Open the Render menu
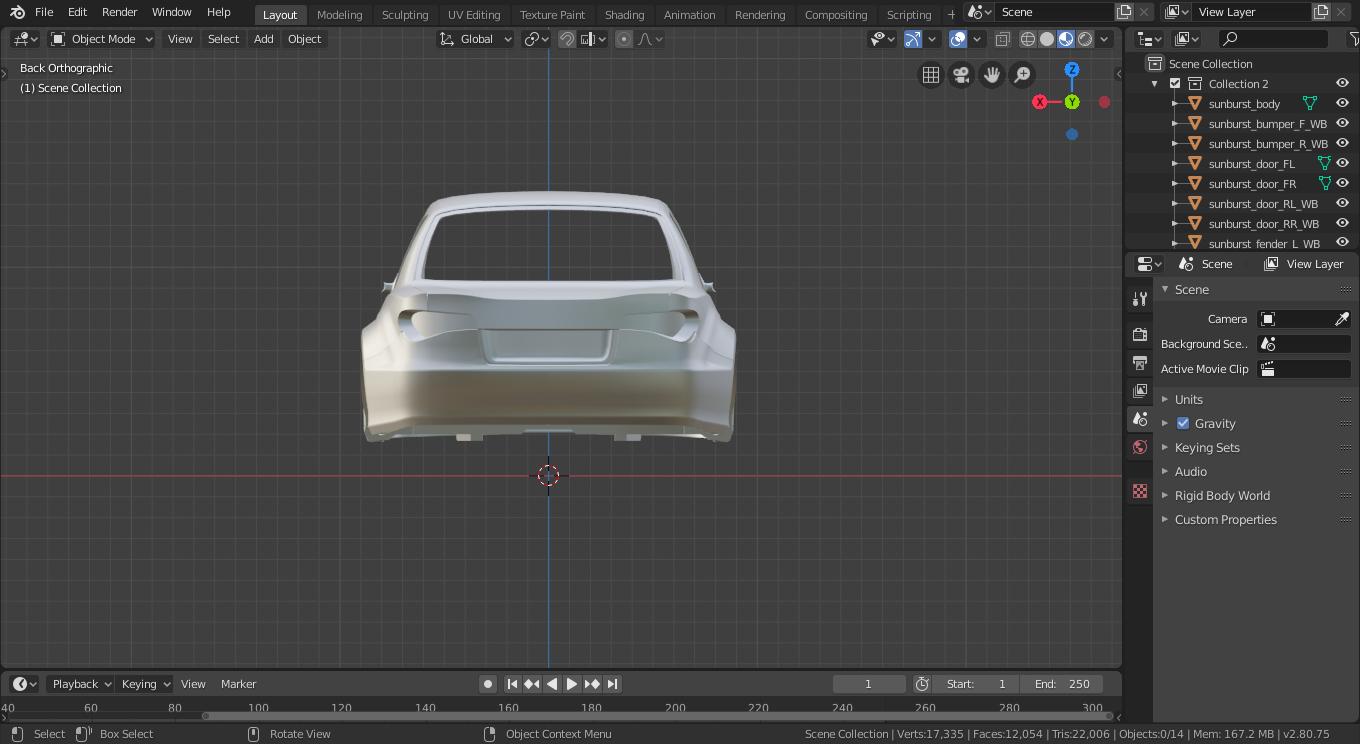Viewport: 1360px width, 744px height. point(119,12)
